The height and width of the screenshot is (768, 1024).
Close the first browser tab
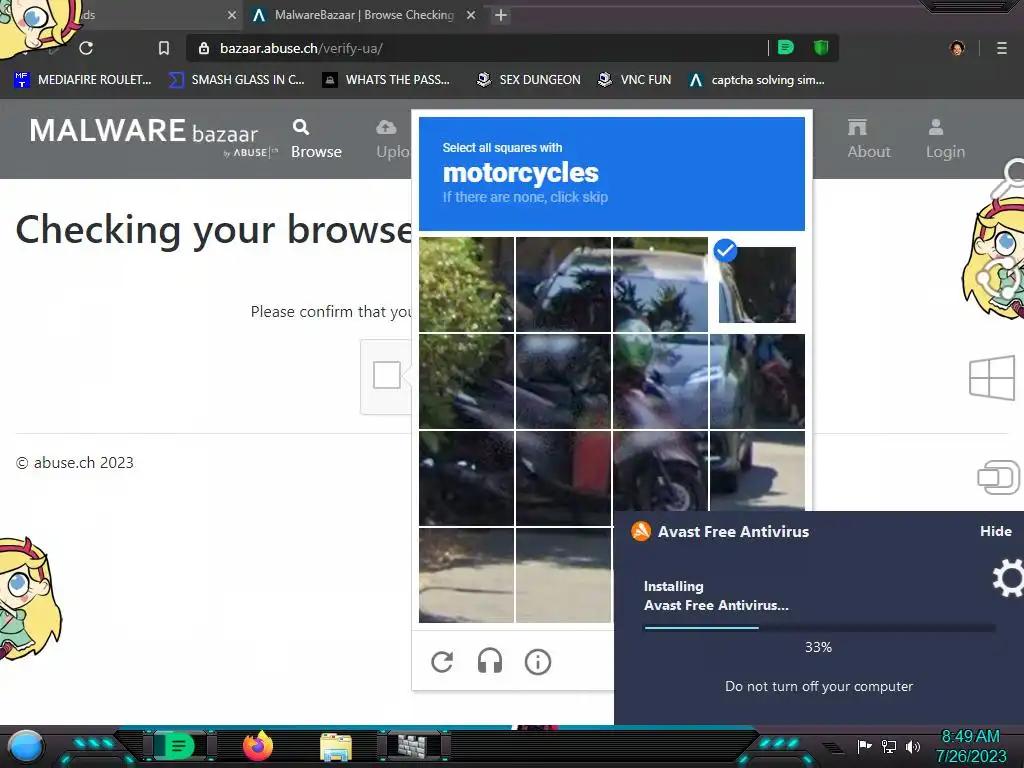(231, 15)
